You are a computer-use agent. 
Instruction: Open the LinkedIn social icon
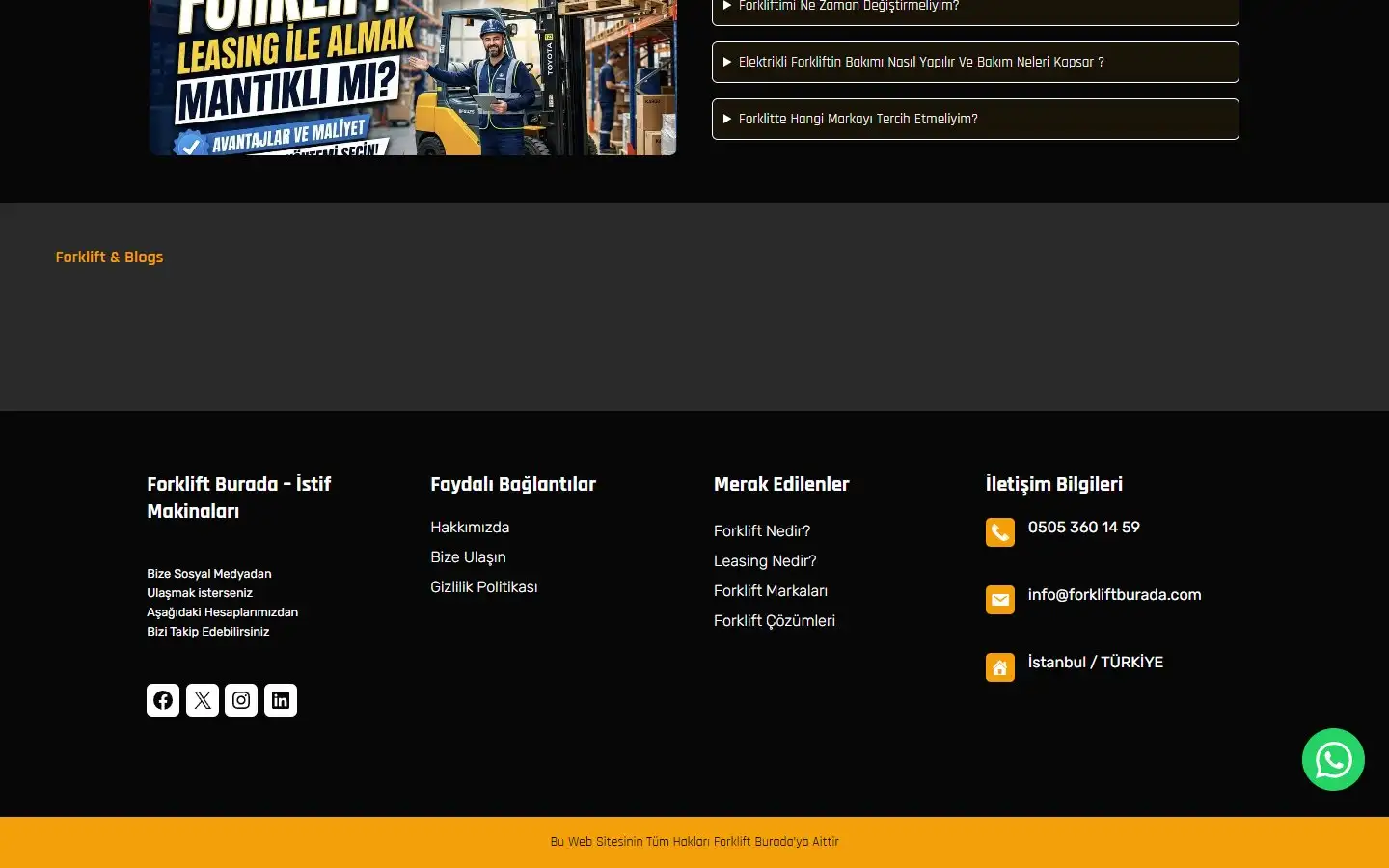tap(281, 700)
